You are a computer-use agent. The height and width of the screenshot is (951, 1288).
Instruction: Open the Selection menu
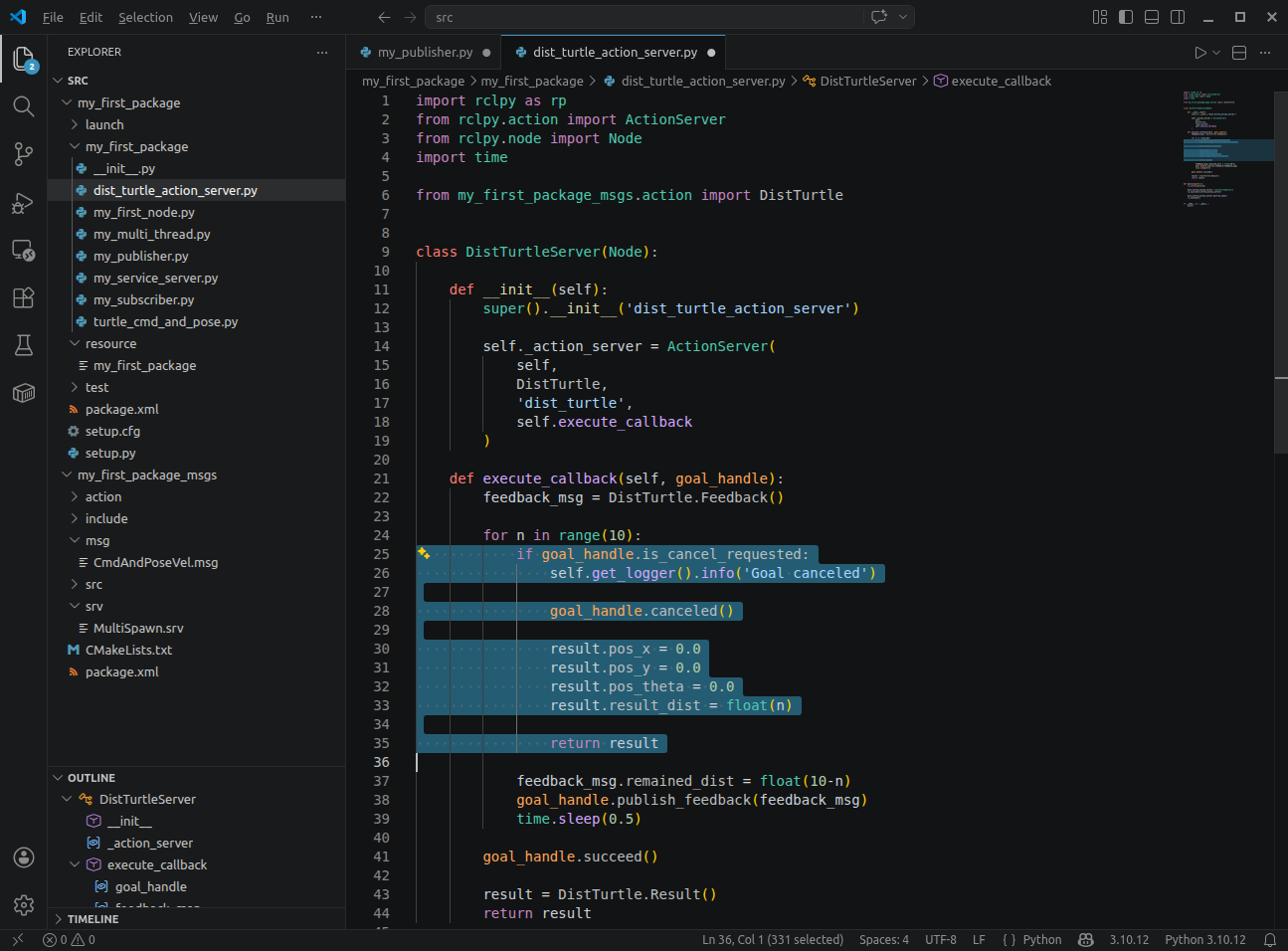[145, 17]
